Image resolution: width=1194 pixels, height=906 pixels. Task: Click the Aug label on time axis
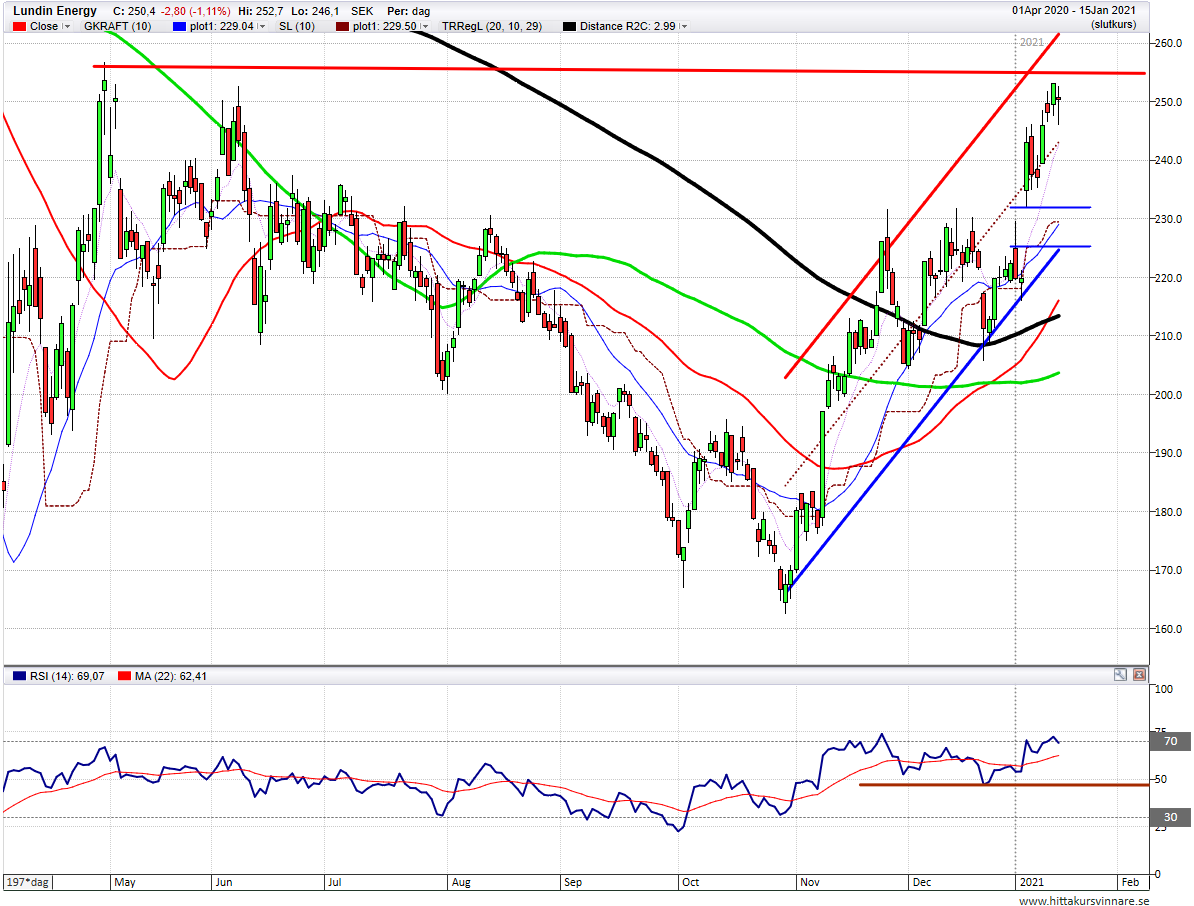461,882
